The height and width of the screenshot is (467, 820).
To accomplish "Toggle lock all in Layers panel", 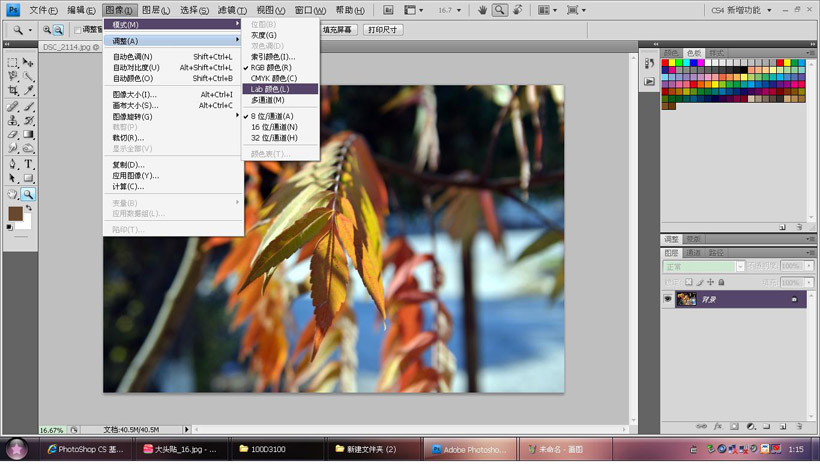I will click(x=721, y=282).
